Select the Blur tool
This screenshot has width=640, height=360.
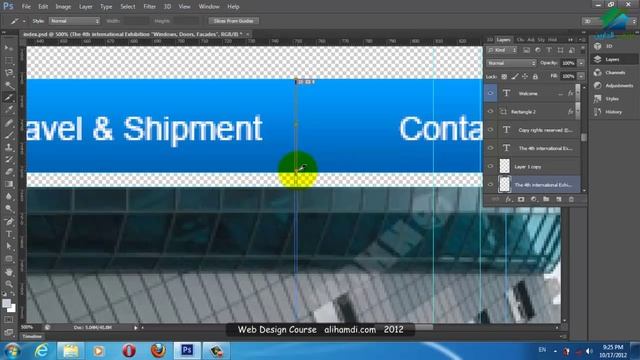click(x=9, y=196)
